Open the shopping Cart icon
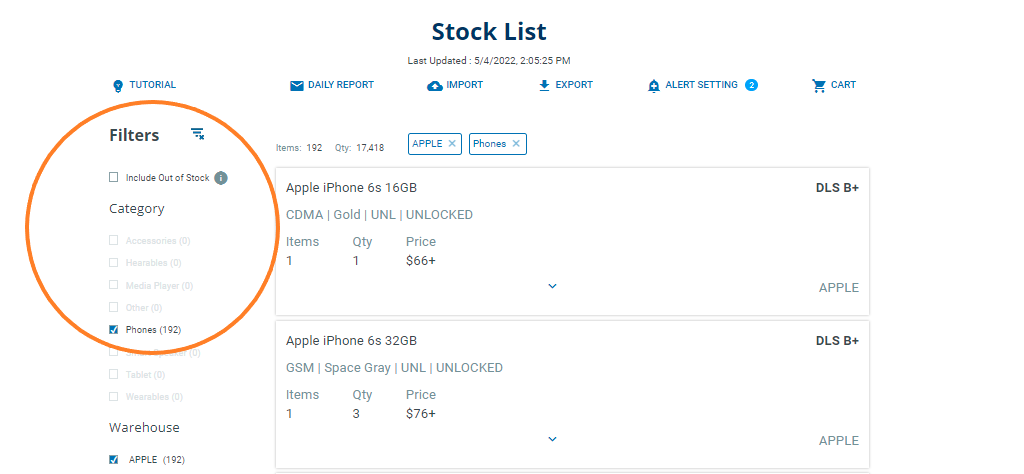 pos(819,86)
